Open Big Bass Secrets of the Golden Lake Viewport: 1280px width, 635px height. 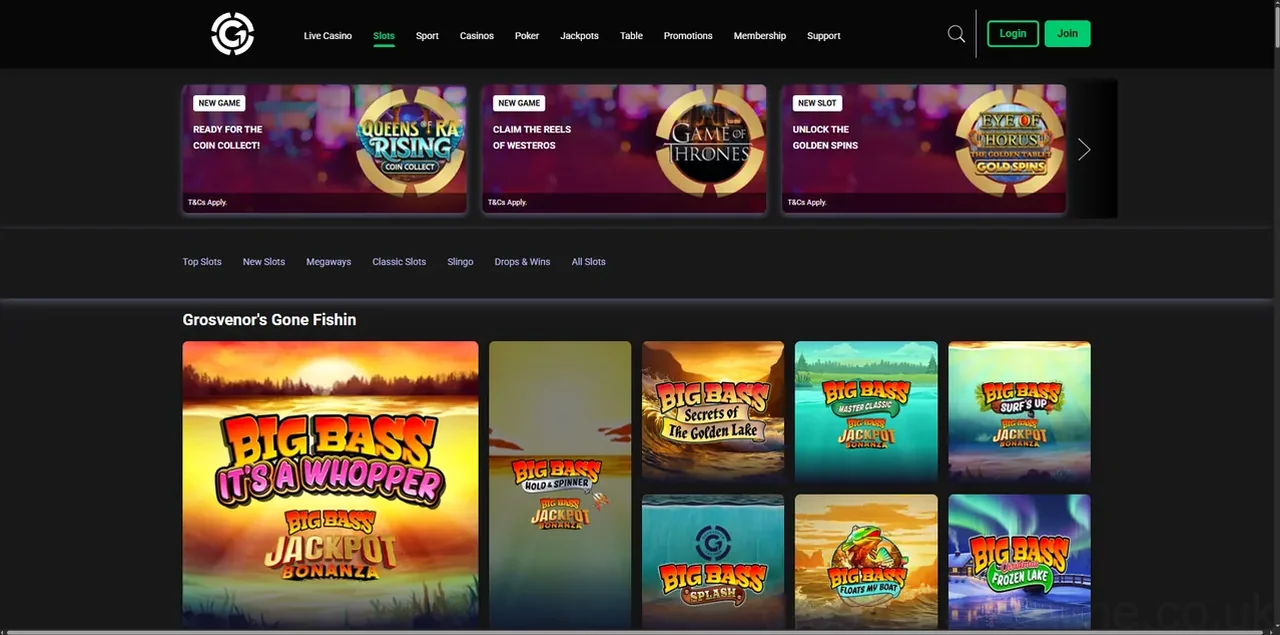[713, 411]
